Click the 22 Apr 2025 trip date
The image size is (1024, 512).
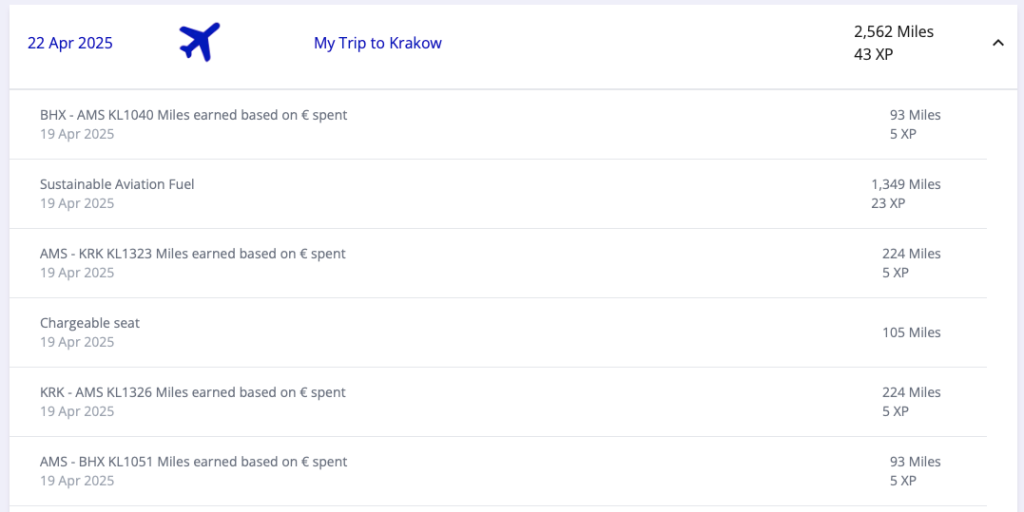pyautogui.click(x=70, y=43)
